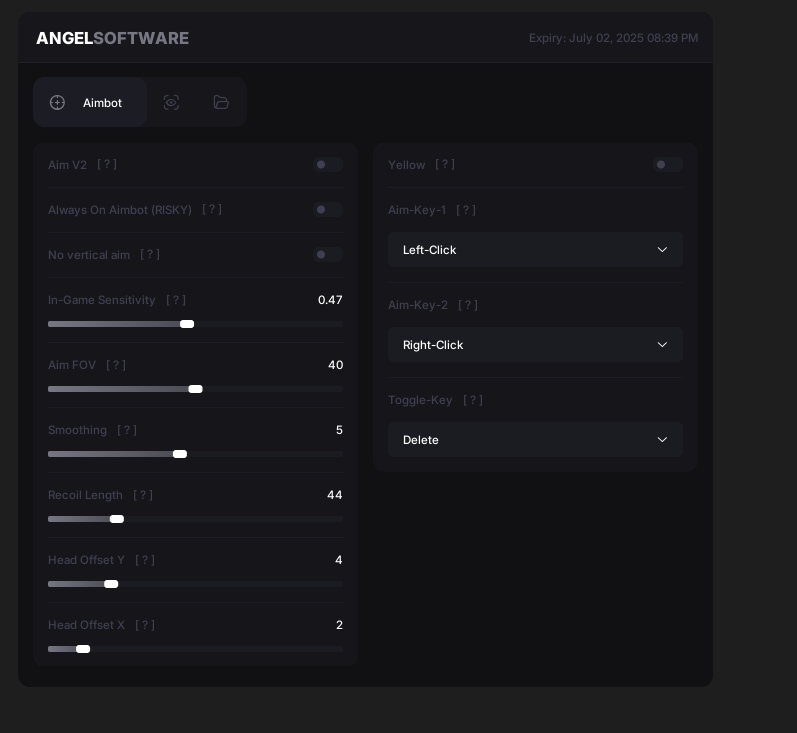This screenshot has height=733, width=797.
Task: Show the [?] tooltip for Toggle-Key
Action: click(x=473, y=400)
